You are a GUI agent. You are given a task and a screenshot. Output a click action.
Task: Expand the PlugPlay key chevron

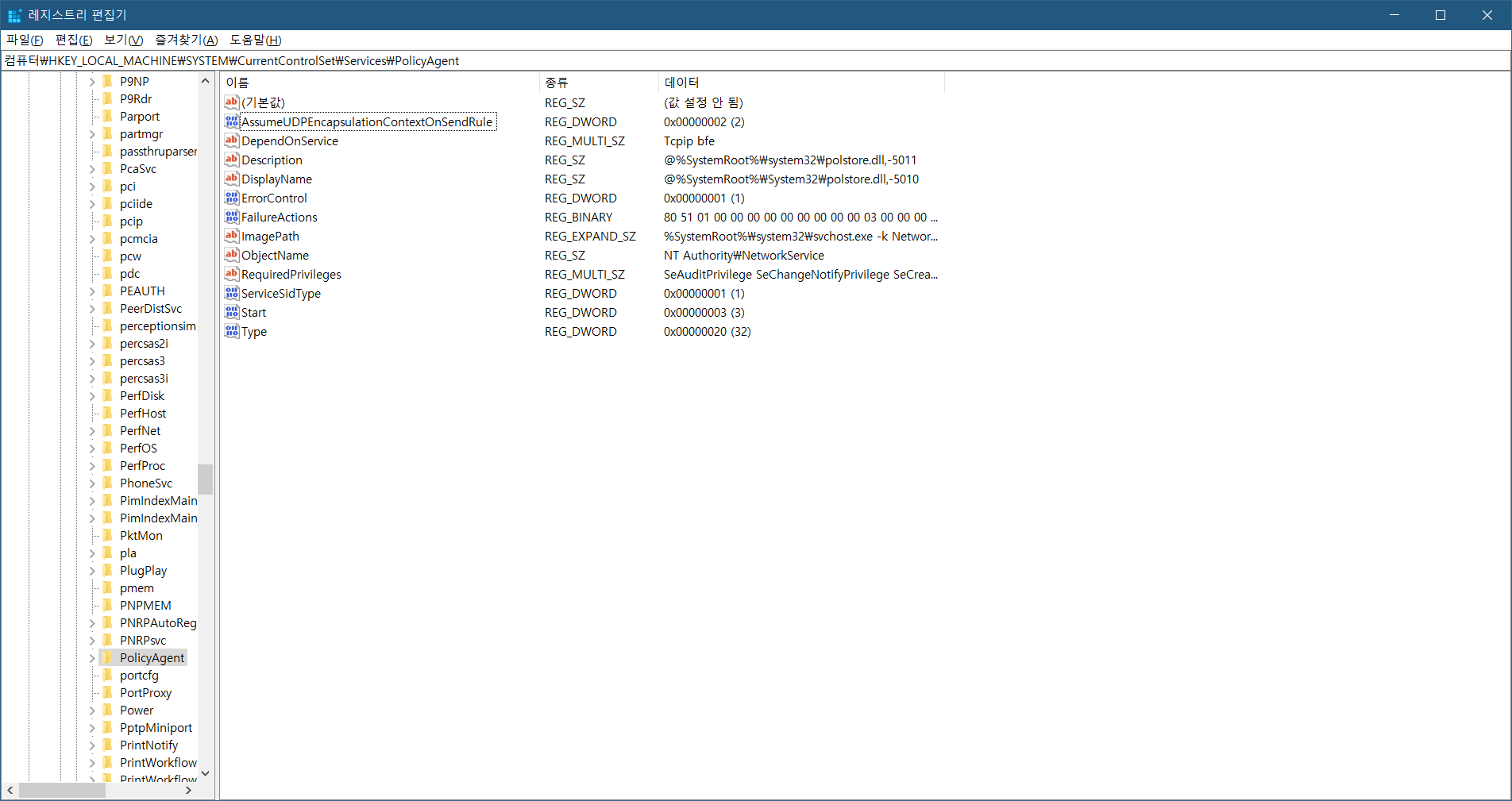[92, 571]
